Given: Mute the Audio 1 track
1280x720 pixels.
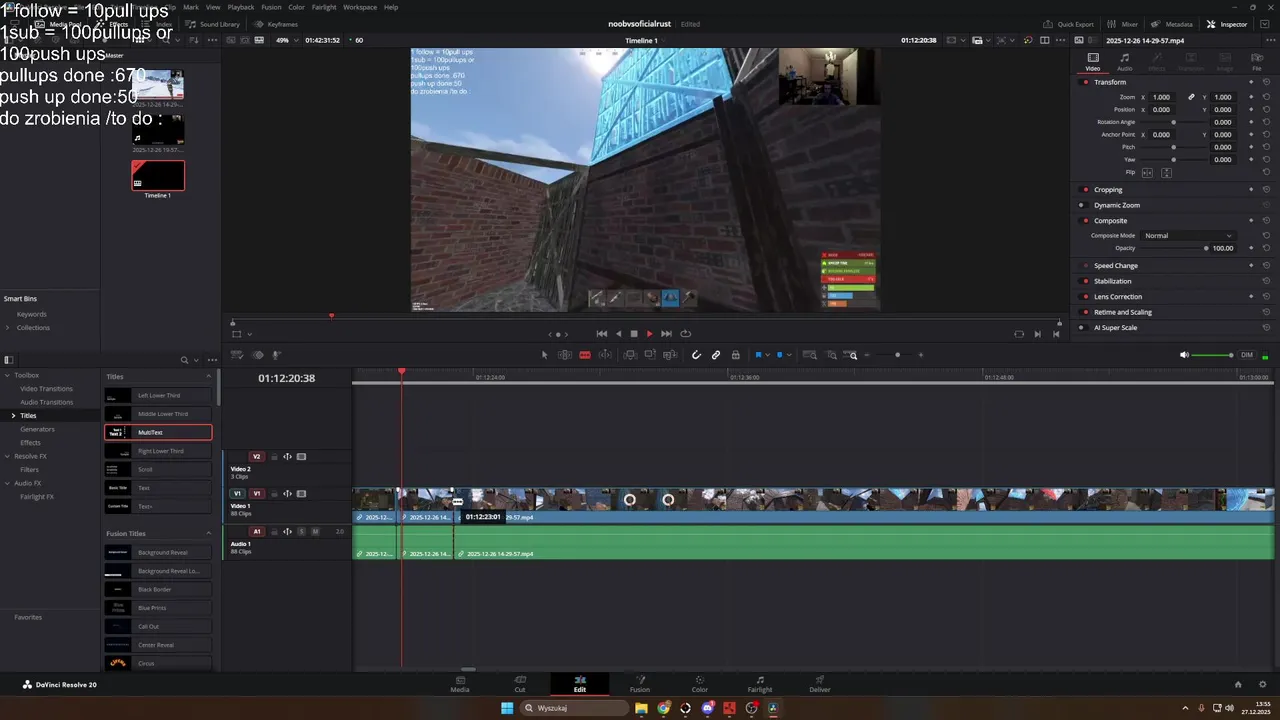Looking at the screenshot, I should tap(315, 531).
